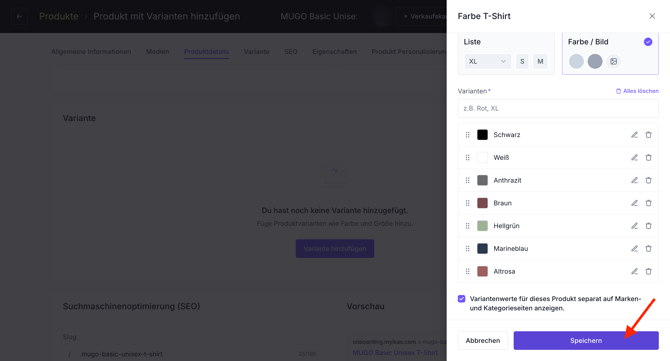Click the white Weiß color swatch
This screenshot has height=361, width=670.
(482, 158)
